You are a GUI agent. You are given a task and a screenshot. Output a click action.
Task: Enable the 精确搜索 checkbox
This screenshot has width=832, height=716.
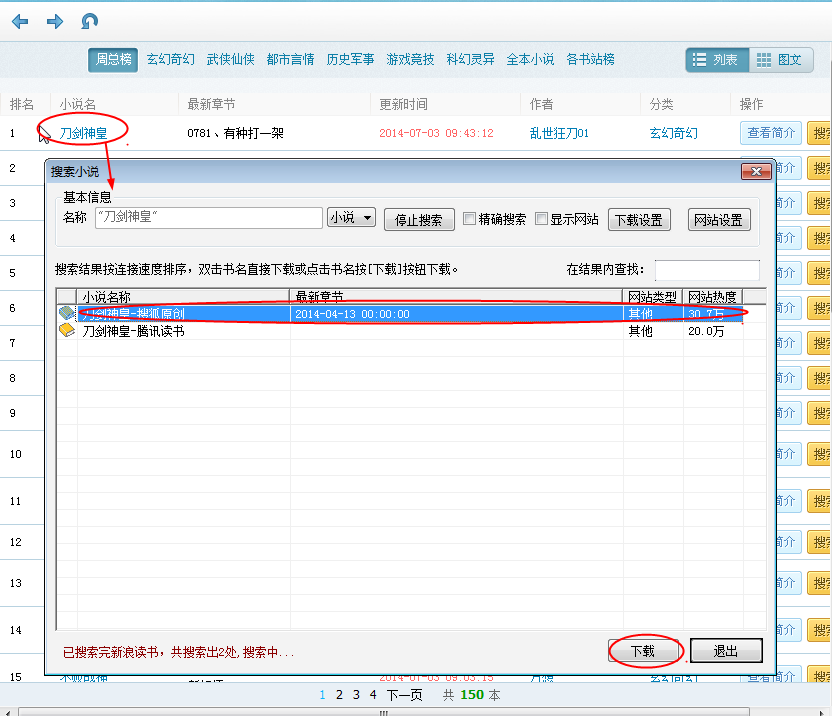469,219
